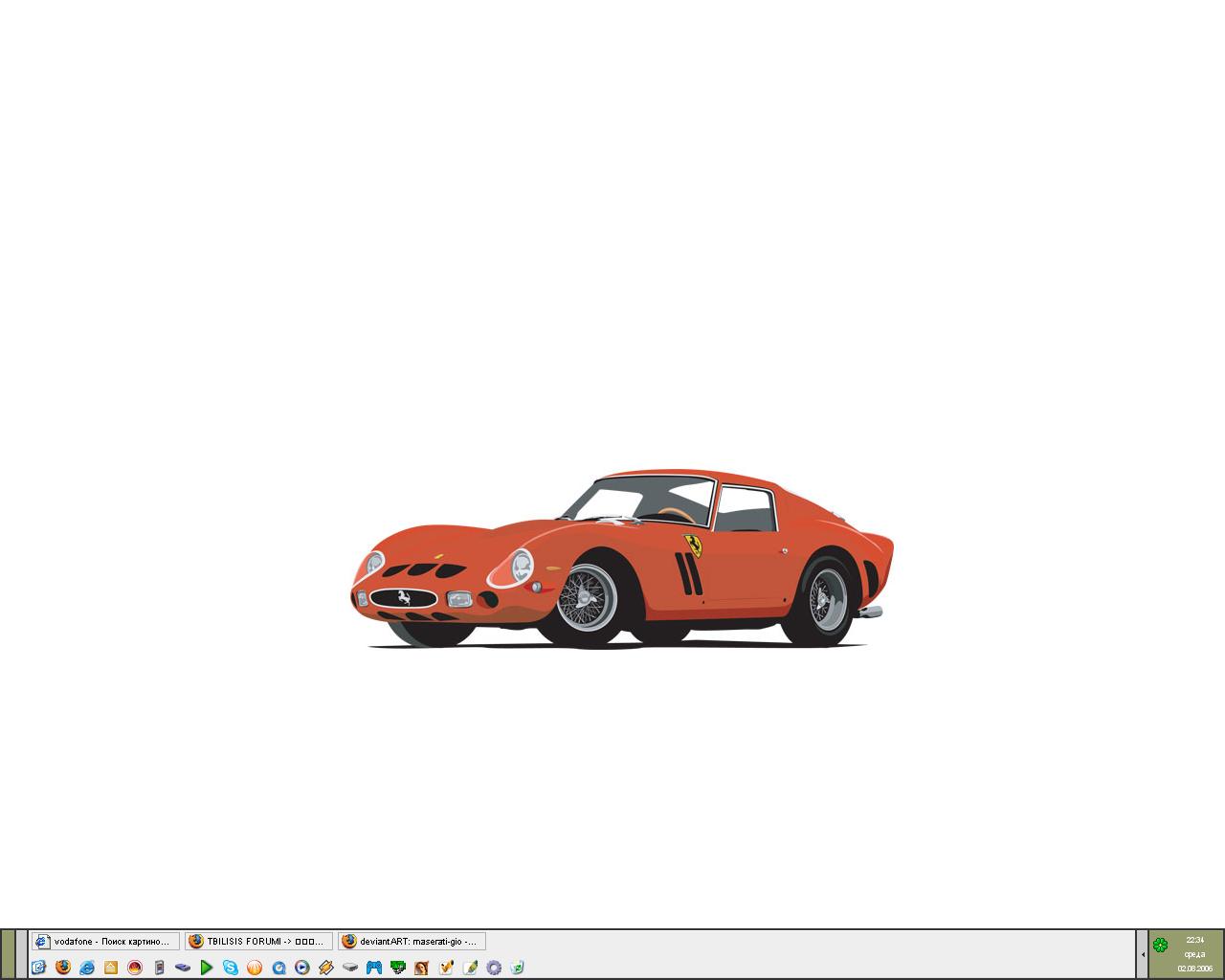This screenshot has width=1225, height=980.
Task: Open the orange circular quick launch icon
Action: click(x=255, y=968)
